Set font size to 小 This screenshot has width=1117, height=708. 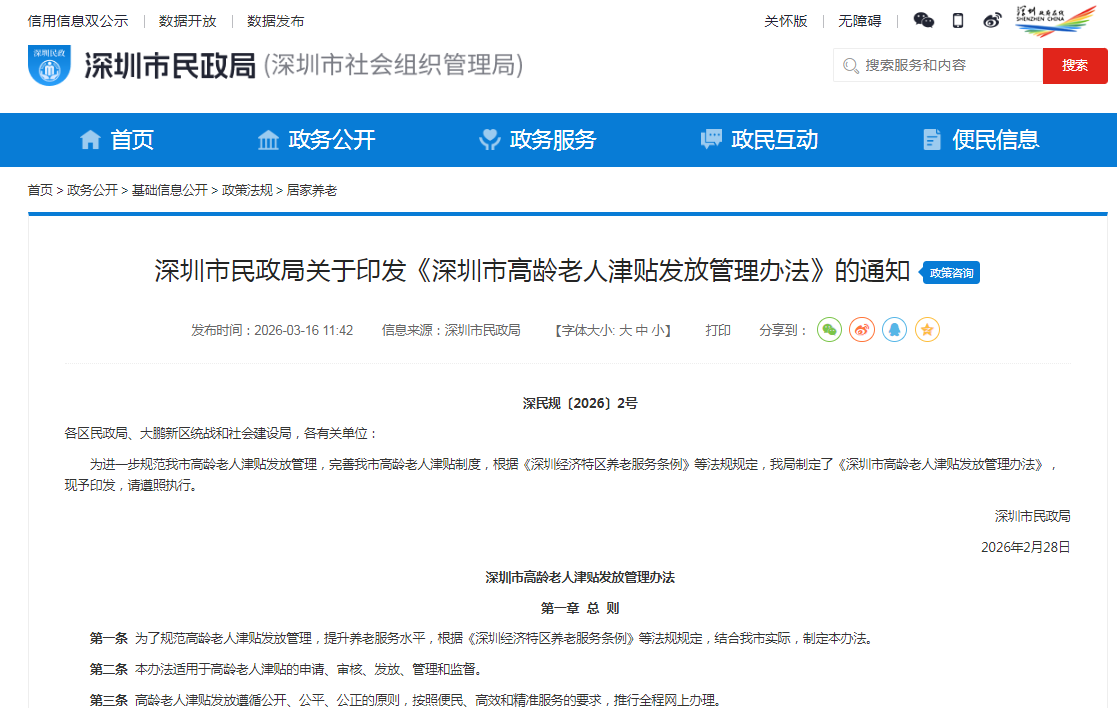coord(658,330)
